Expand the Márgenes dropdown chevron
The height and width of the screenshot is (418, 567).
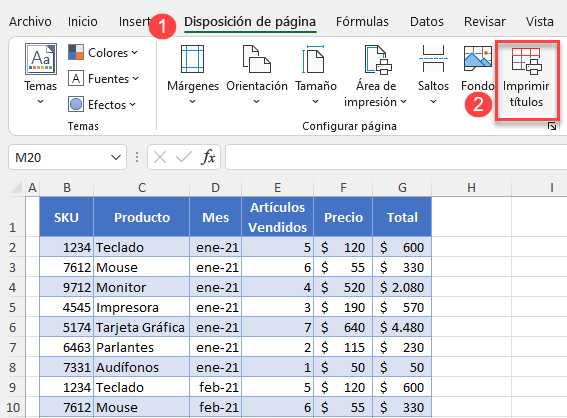[192, 102]
